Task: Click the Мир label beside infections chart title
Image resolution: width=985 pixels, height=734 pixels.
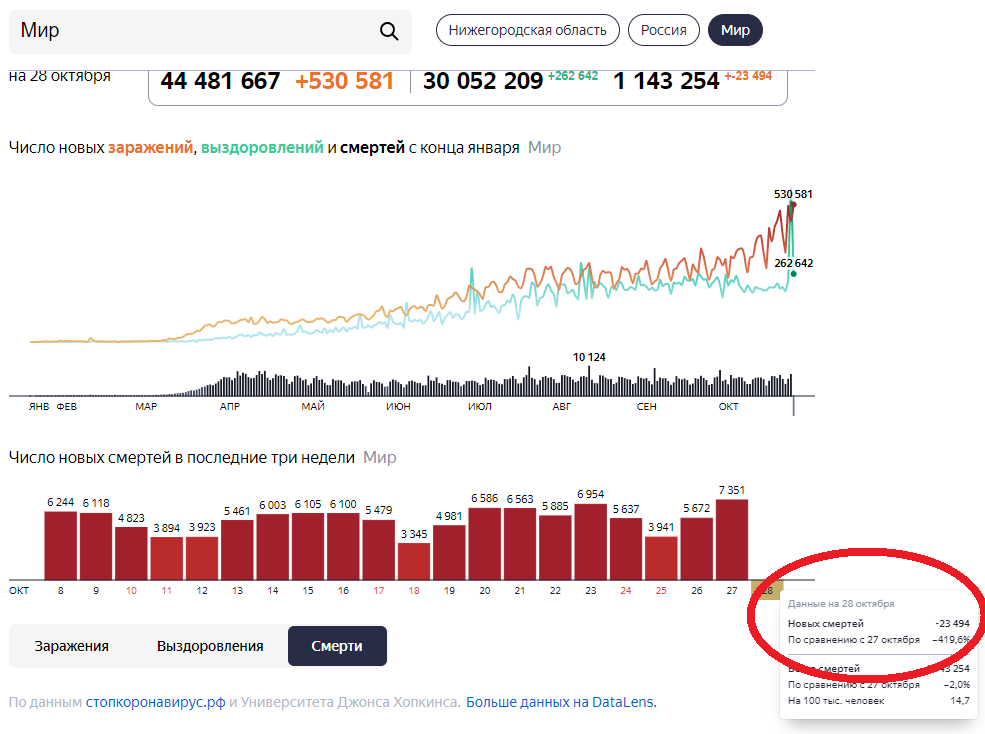Action: click(544, 147)
